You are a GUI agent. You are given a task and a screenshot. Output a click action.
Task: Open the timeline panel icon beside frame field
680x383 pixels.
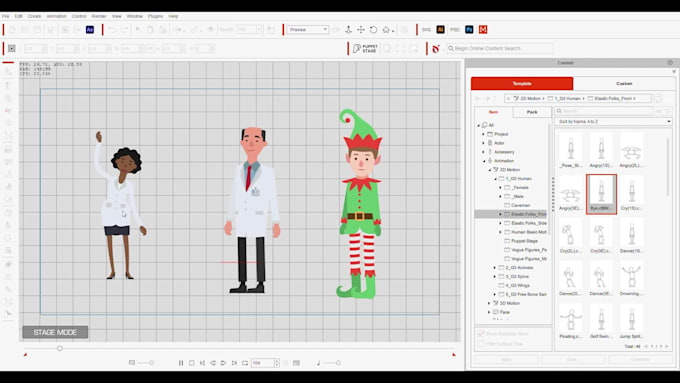(296, 363)
